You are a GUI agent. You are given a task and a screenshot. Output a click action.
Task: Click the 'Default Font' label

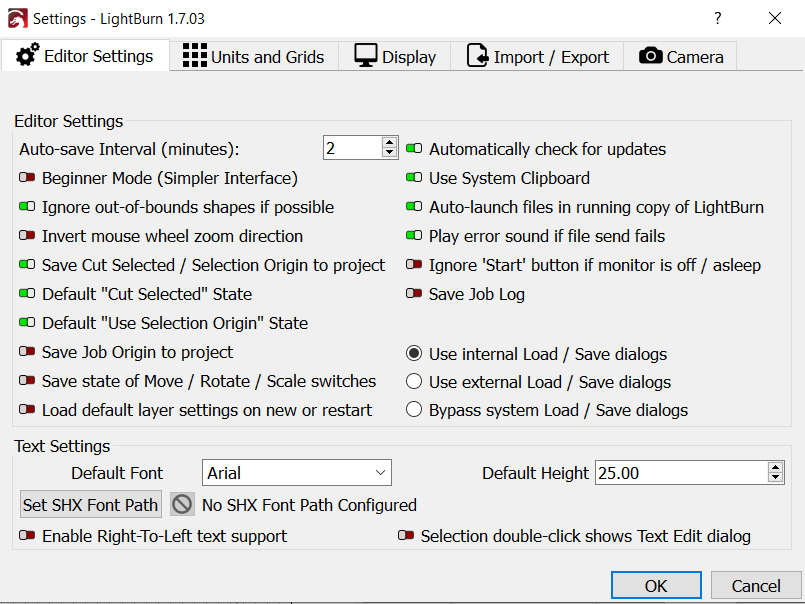pyautogui.click(x=117, y=473)
